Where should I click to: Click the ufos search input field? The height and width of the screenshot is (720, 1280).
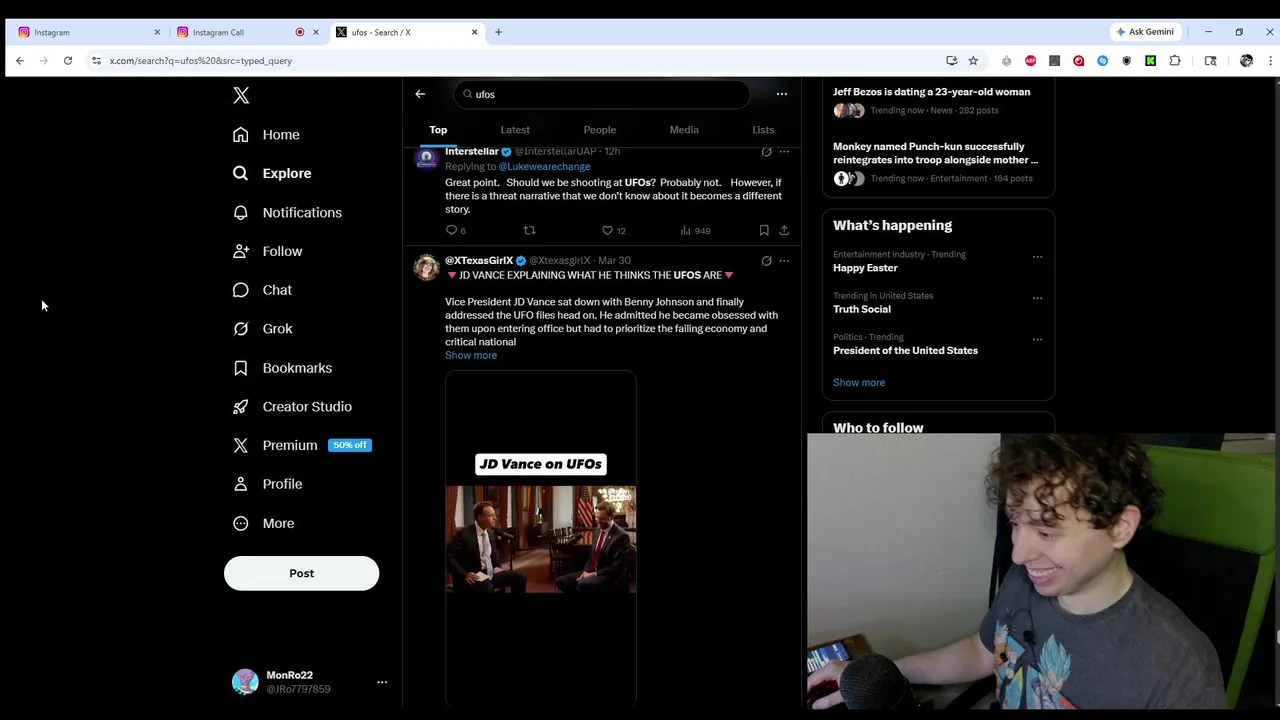pos(602,94)
